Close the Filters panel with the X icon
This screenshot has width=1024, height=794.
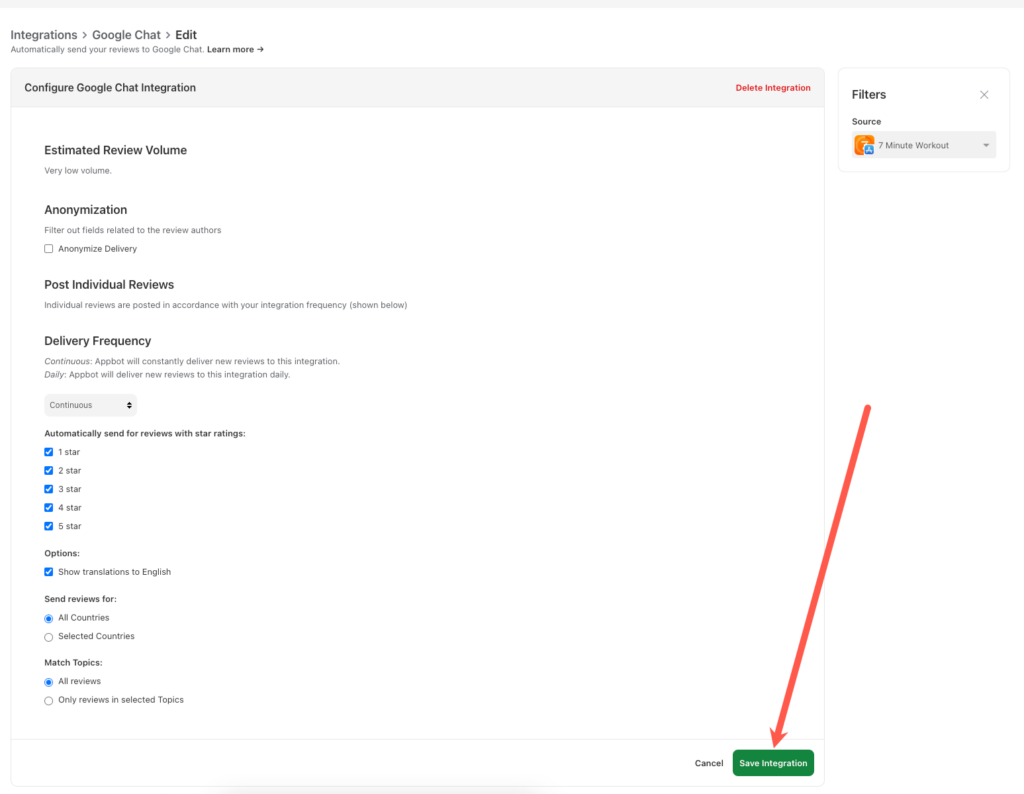pyautogui.click(x=984, y=94)
